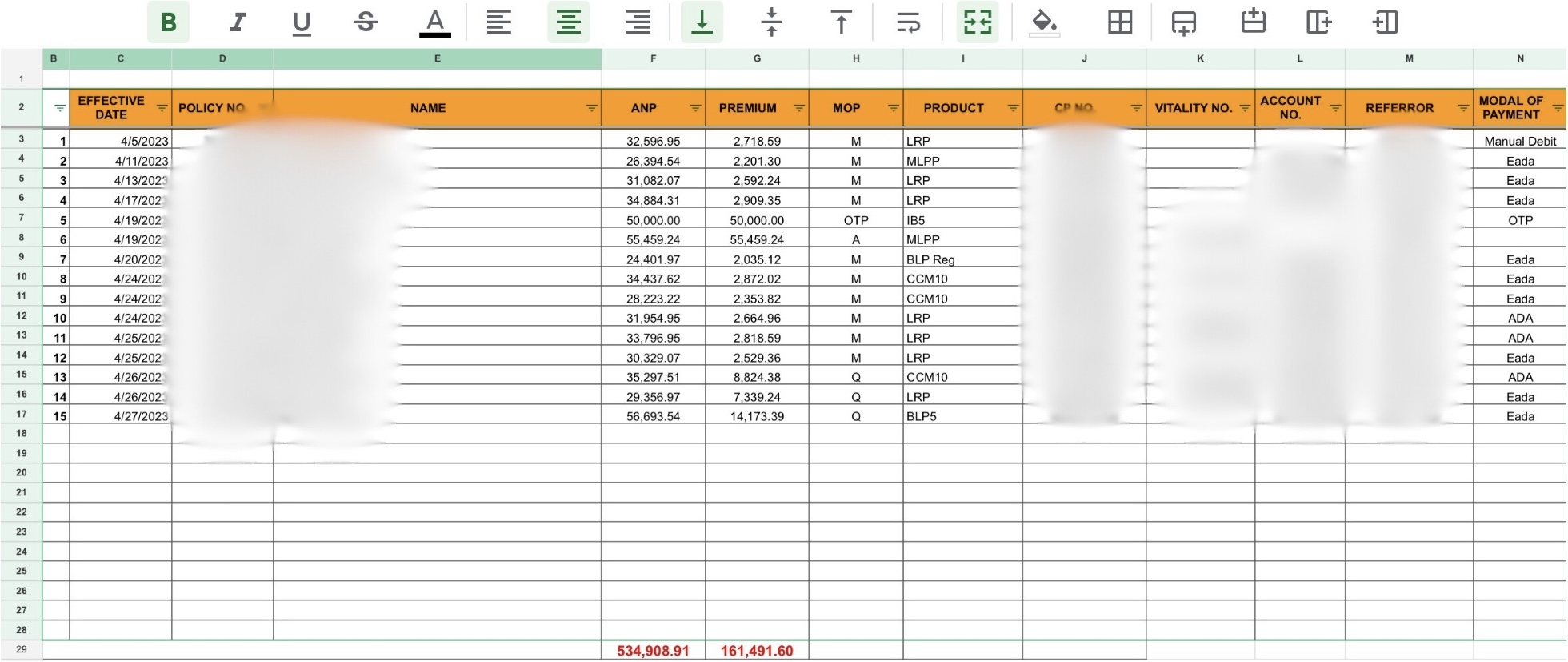The width and height of the screenshot is (1568, 662).
Task: Open the ACCOUNT NO. filter dropdown
Action: coord(1335,108)
